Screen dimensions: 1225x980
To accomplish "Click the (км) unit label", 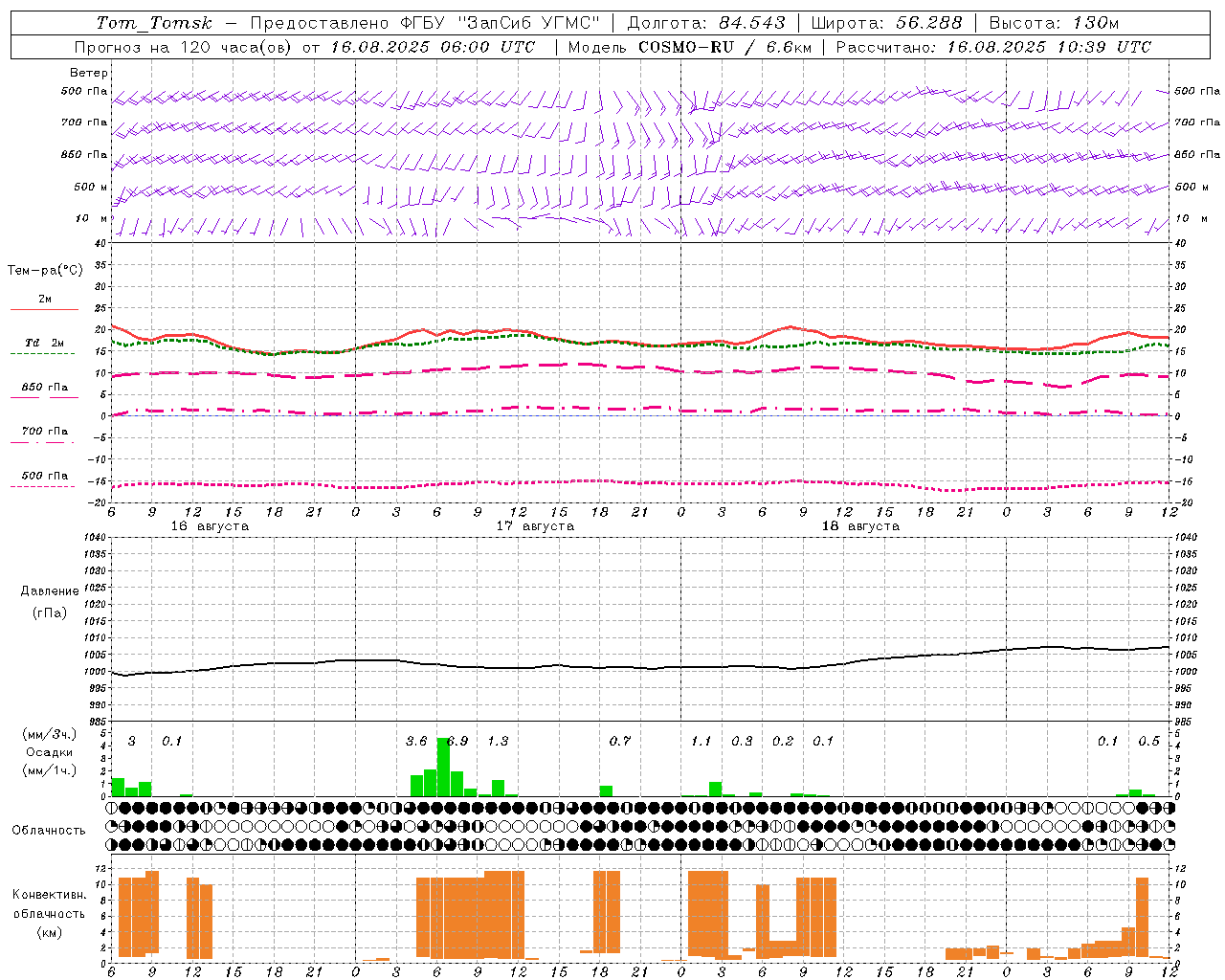I will 49,932.
